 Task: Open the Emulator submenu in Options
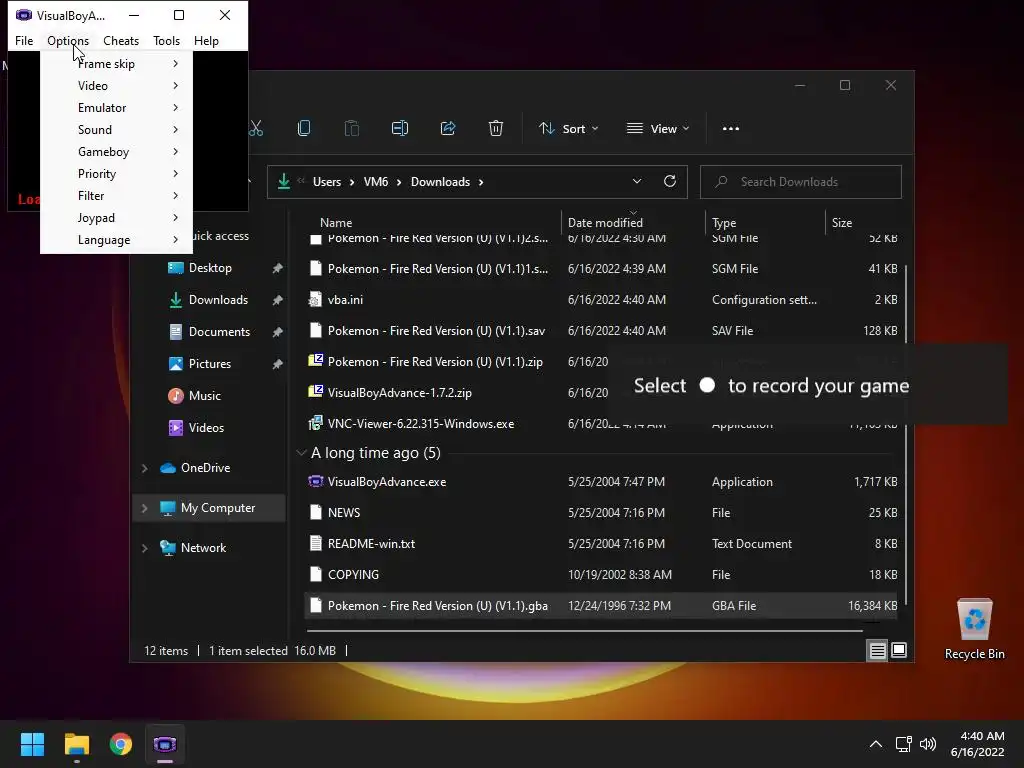(116, 108)
